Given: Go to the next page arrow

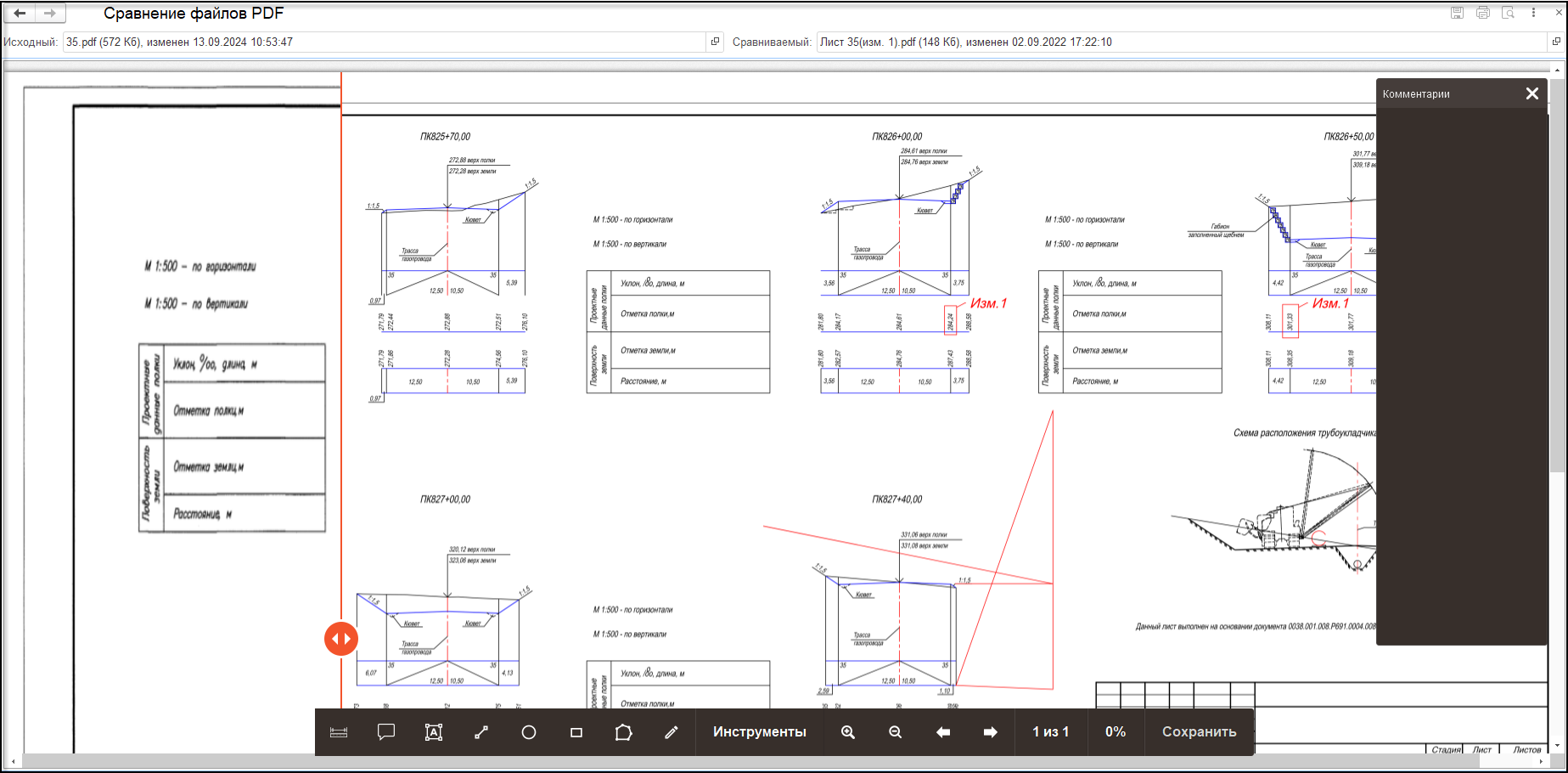Looking at the screenshot, I should pos(991,732).
